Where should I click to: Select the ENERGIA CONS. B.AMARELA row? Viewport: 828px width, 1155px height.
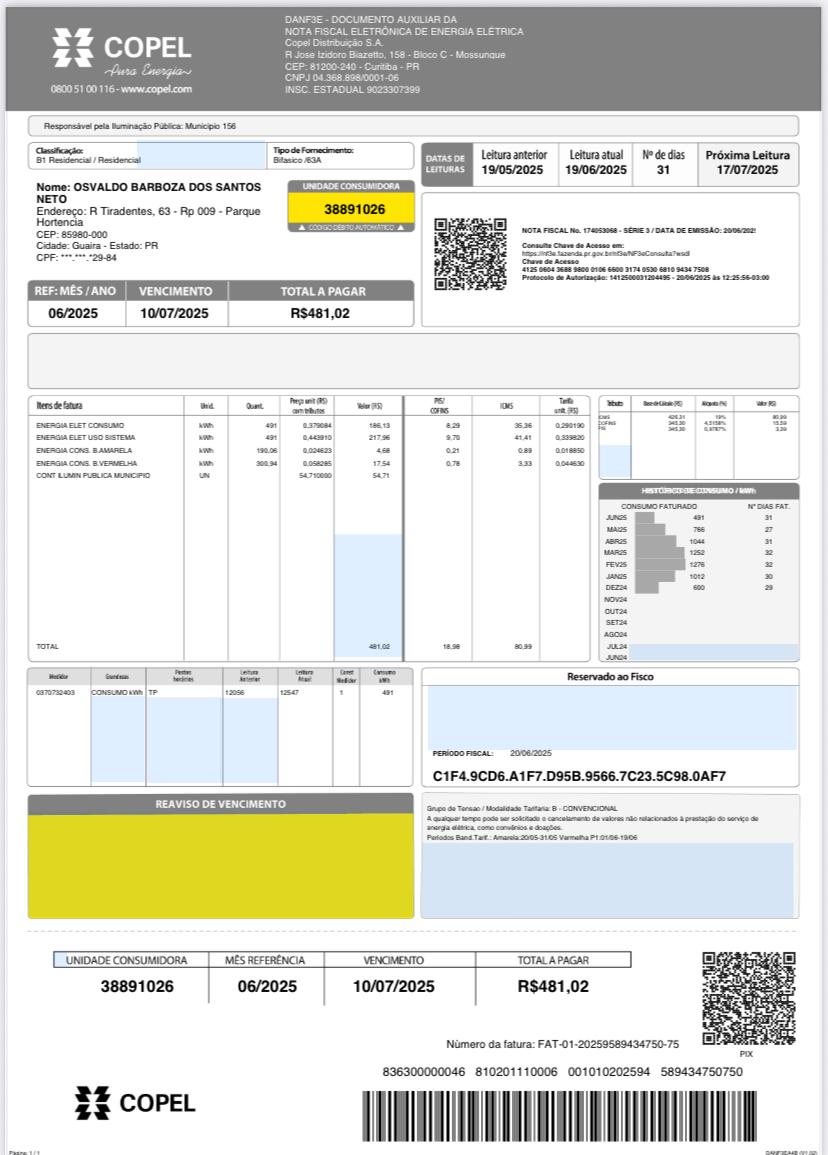point(310,450)
